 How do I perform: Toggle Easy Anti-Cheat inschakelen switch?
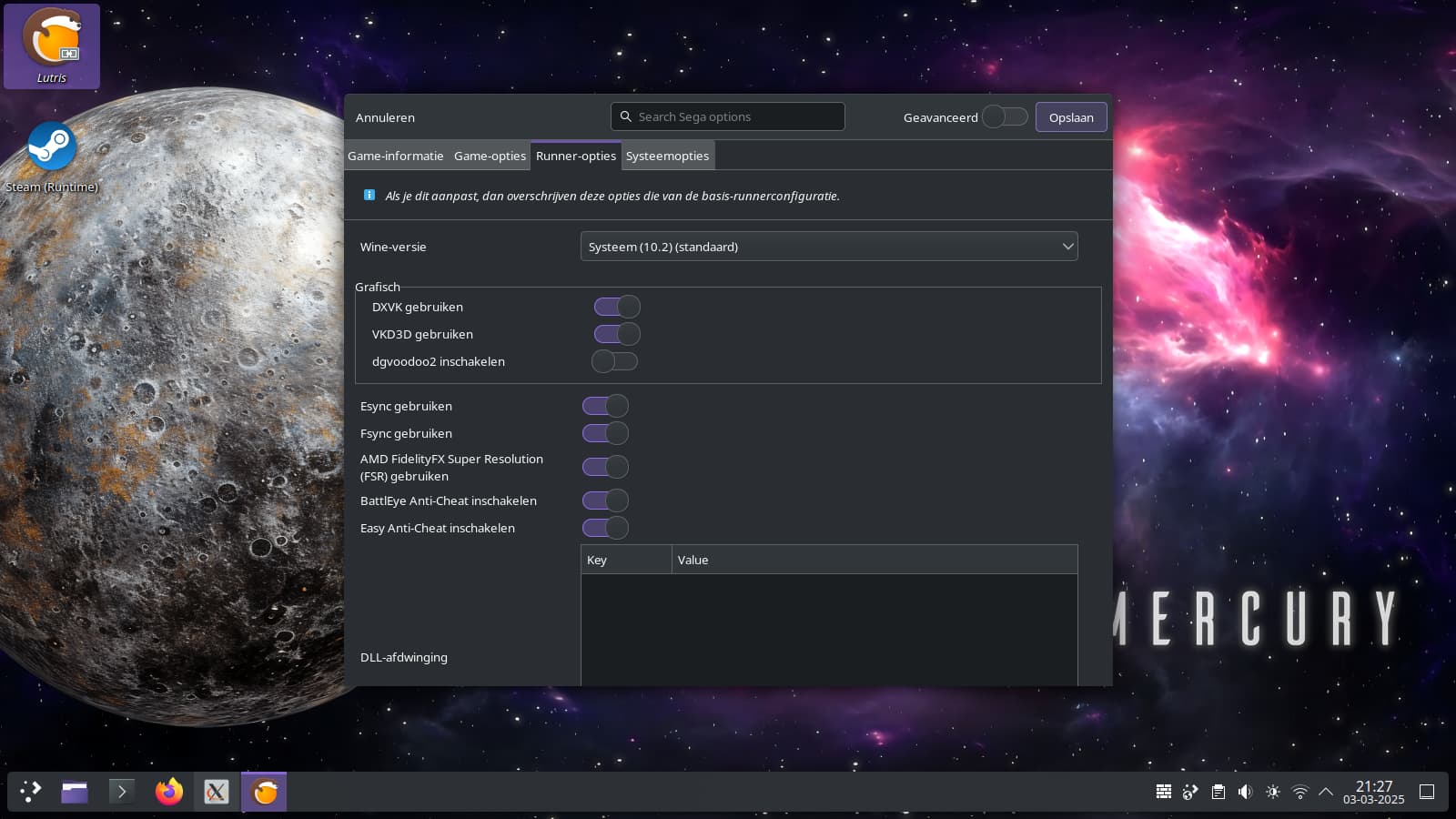[605, 528]
